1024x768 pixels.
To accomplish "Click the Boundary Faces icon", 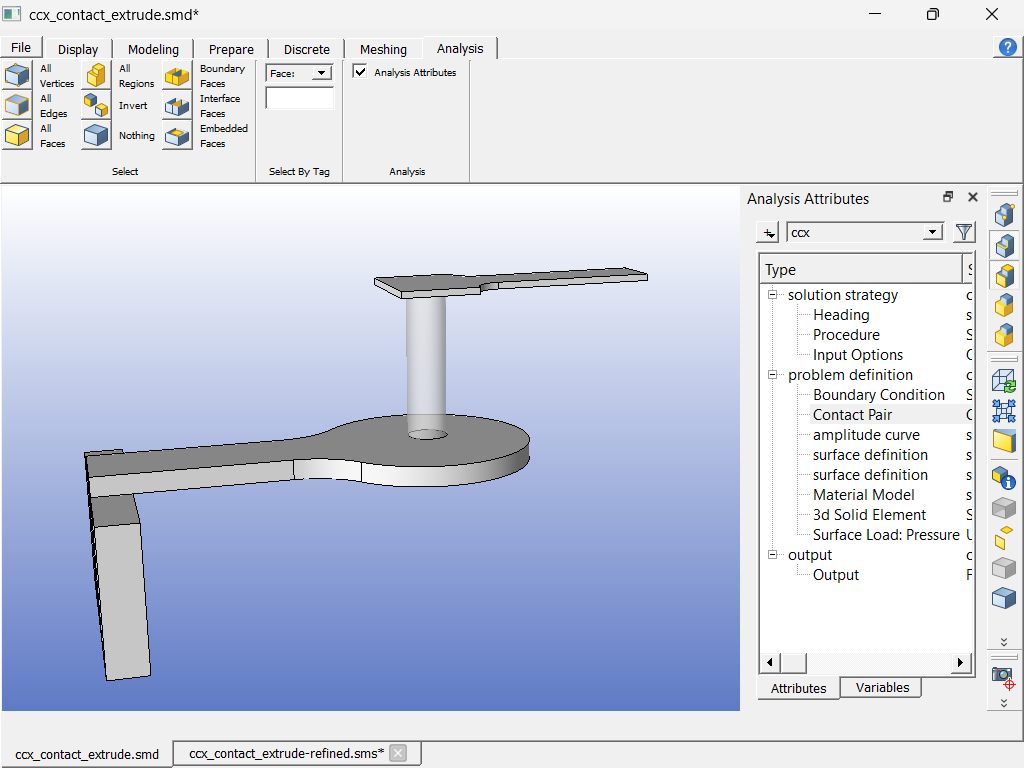I will [177, 75].
